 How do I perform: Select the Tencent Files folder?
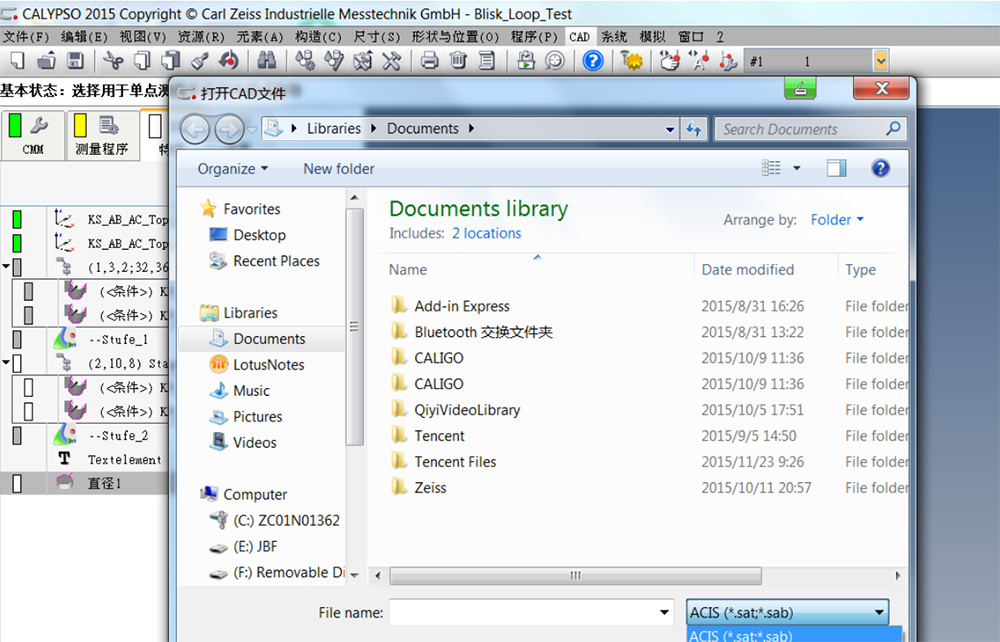(455, 462)
